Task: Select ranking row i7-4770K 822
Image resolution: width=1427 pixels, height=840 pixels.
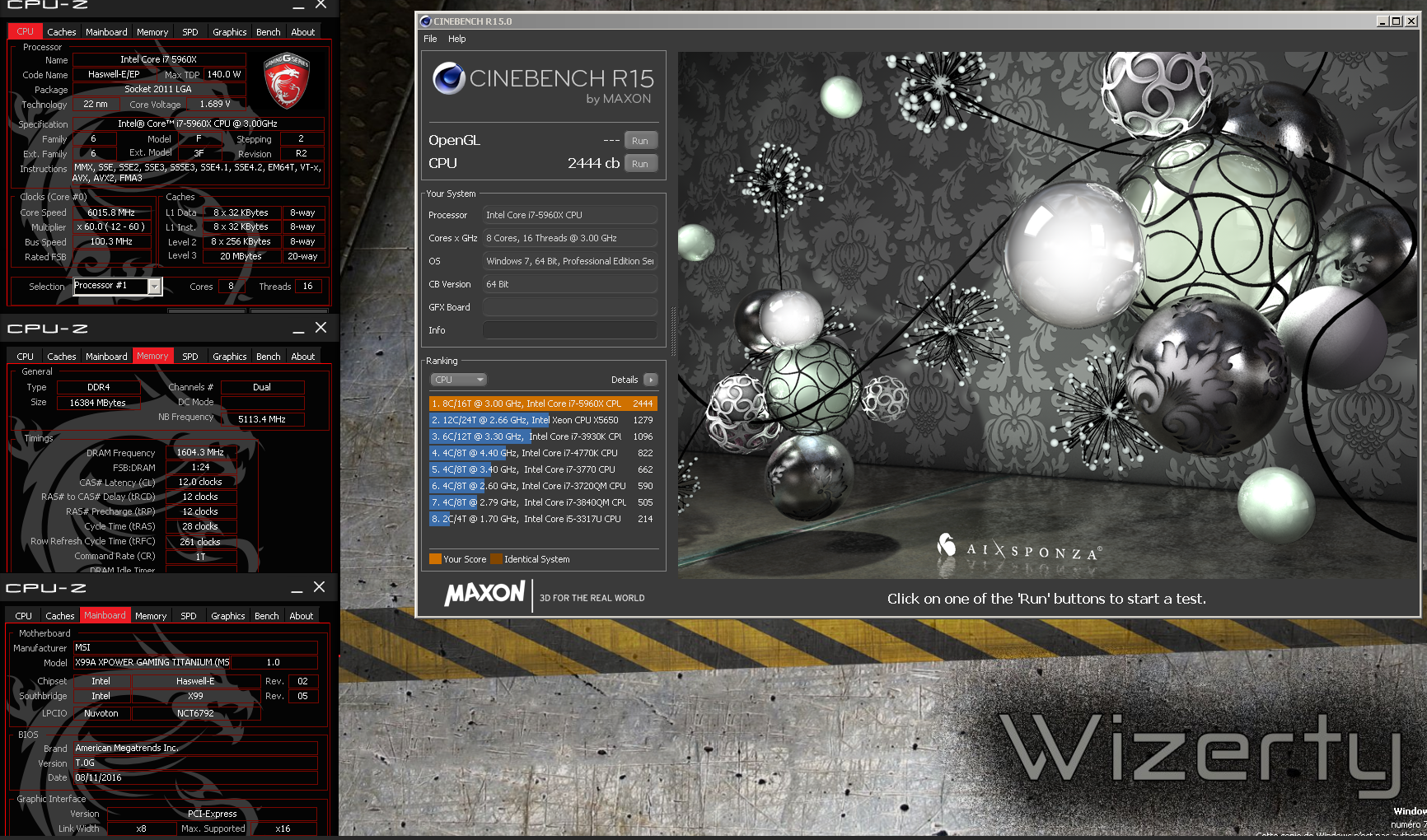Action: point(543,453)
